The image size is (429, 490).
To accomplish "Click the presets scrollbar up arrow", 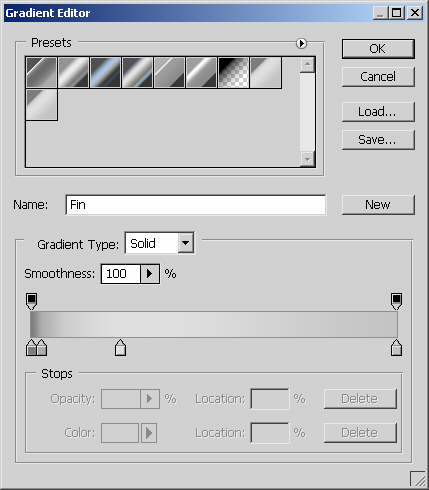I will 307,65.
